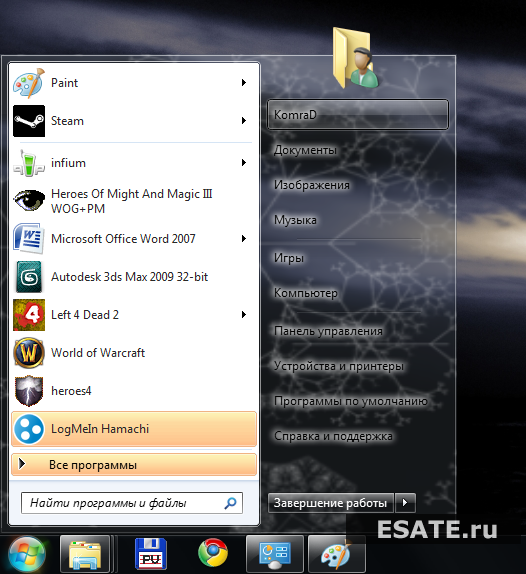Launch Google Chrome from the taskbar
Screen dimensions: 526x574
213,553
